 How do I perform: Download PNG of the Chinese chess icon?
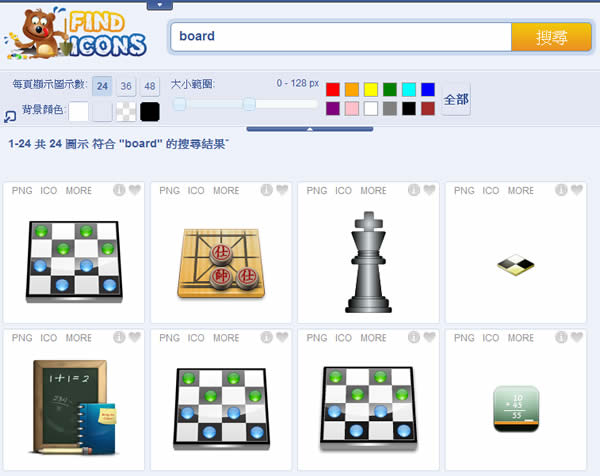point(170,190)
